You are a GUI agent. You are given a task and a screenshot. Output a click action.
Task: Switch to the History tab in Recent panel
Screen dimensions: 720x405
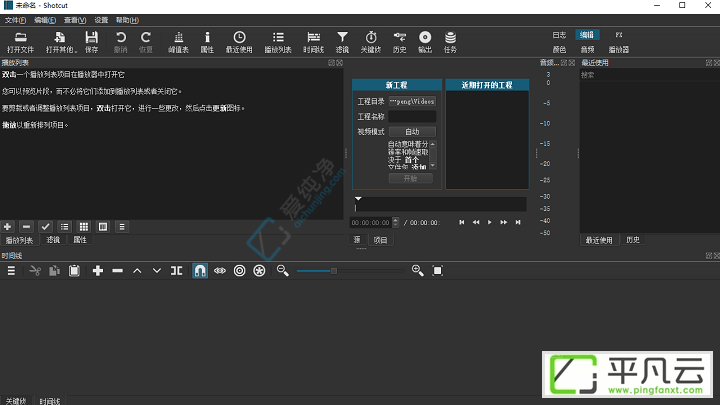coord(633,240)
